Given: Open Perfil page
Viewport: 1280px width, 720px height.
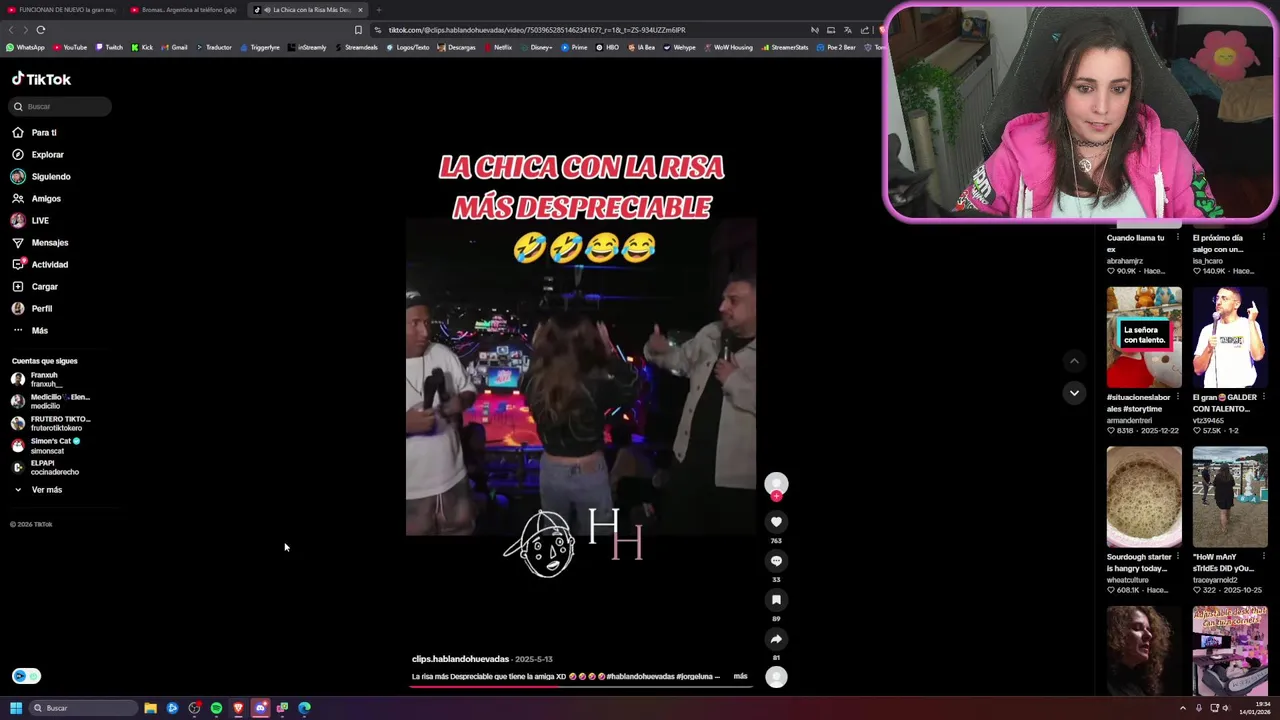Looking at the screenshot, I should coord(32,308).
